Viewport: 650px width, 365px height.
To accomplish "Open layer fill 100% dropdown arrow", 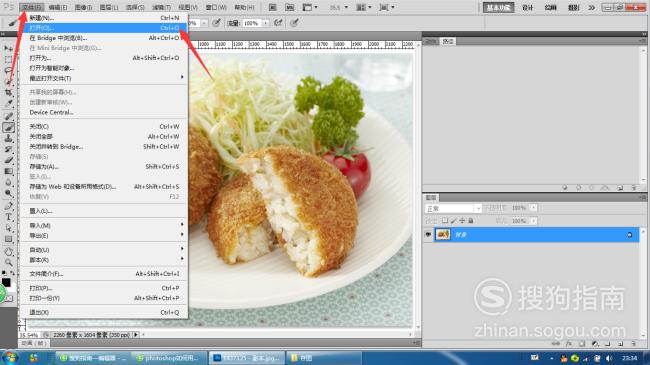I will click(534, 221).
